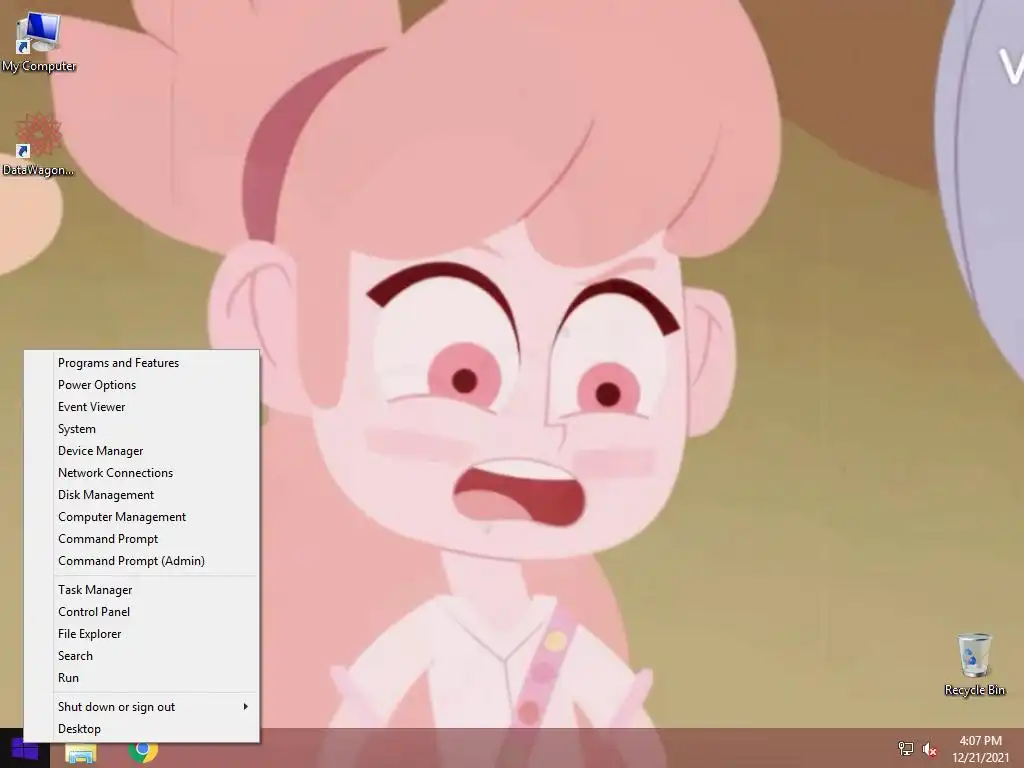Screen dimensions: 1024x768
Task: Open the My Computer desktop icon
Action: (38, 40)
